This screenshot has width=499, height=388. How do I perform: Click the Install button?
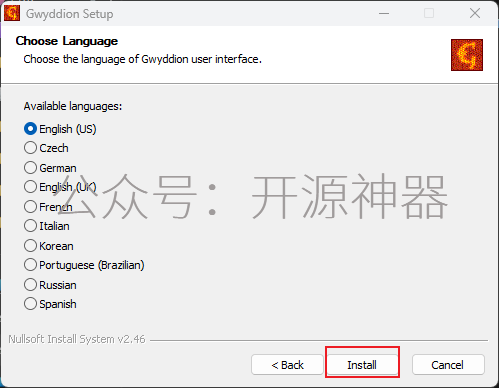362,365
